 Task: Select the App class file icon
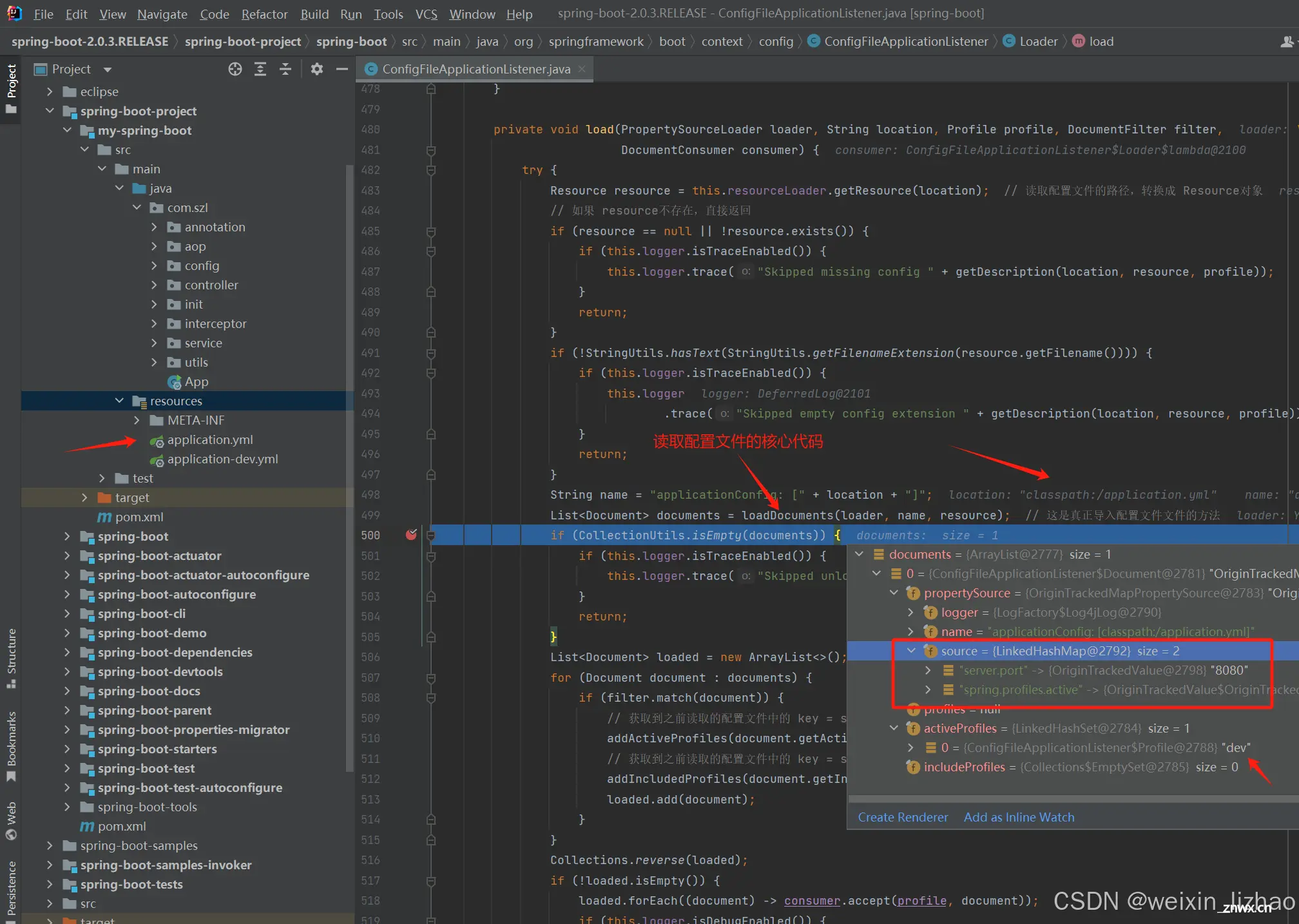pos(174,382)
